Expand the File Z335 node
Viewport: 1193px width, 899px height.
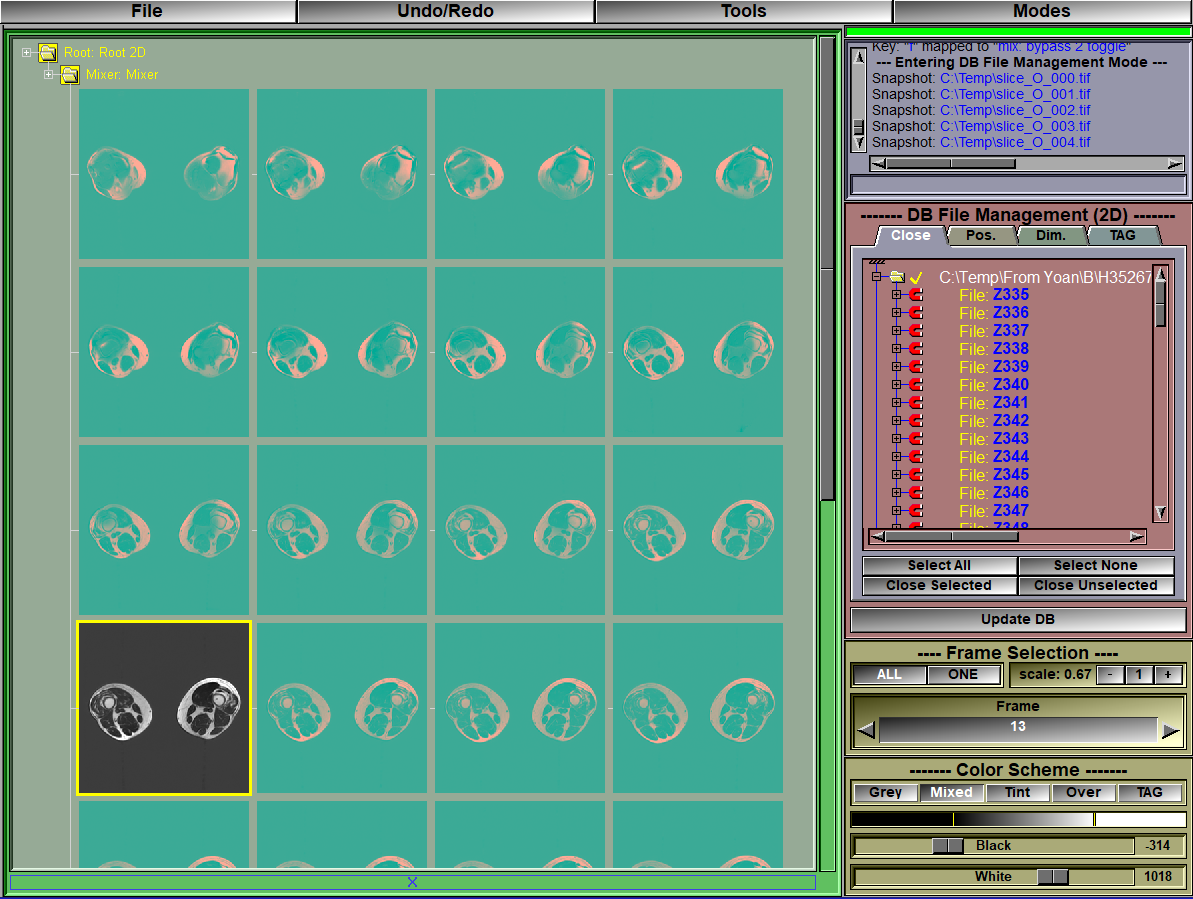[x=896, y=294]
